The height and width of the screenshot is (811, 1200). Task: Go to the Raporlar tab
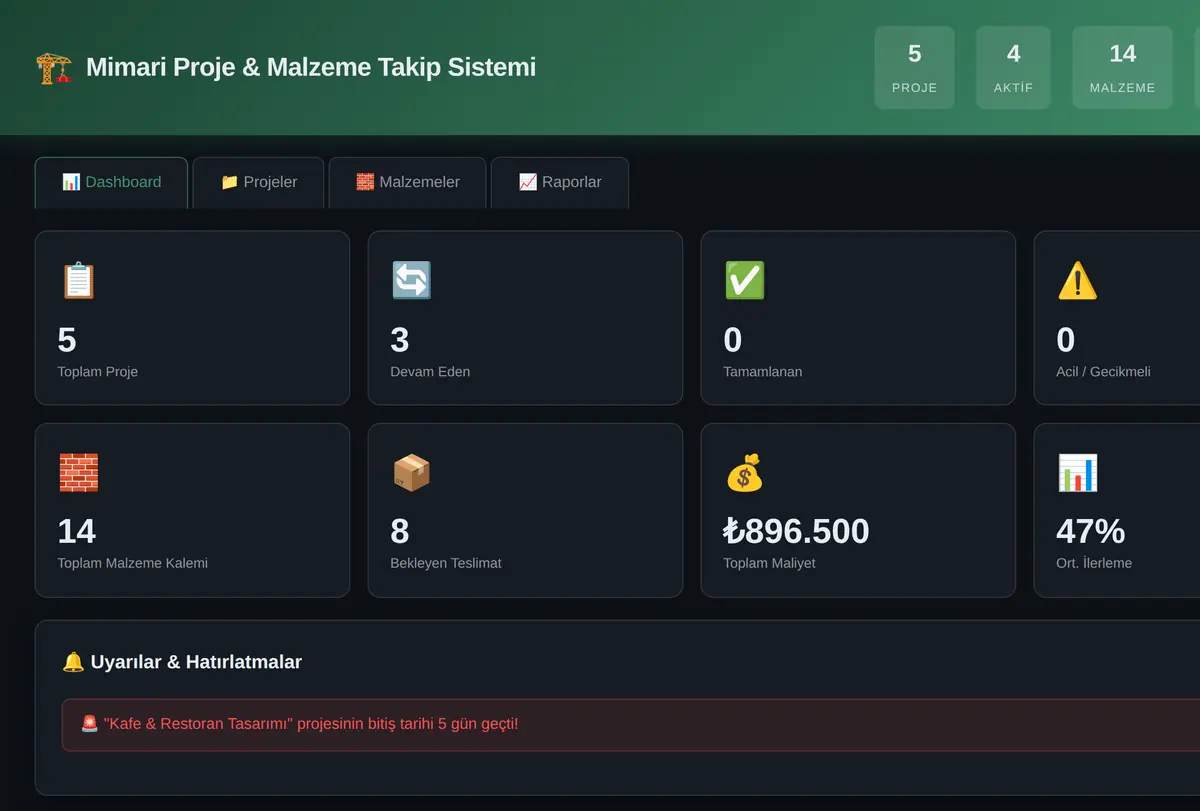coord(559,182)
